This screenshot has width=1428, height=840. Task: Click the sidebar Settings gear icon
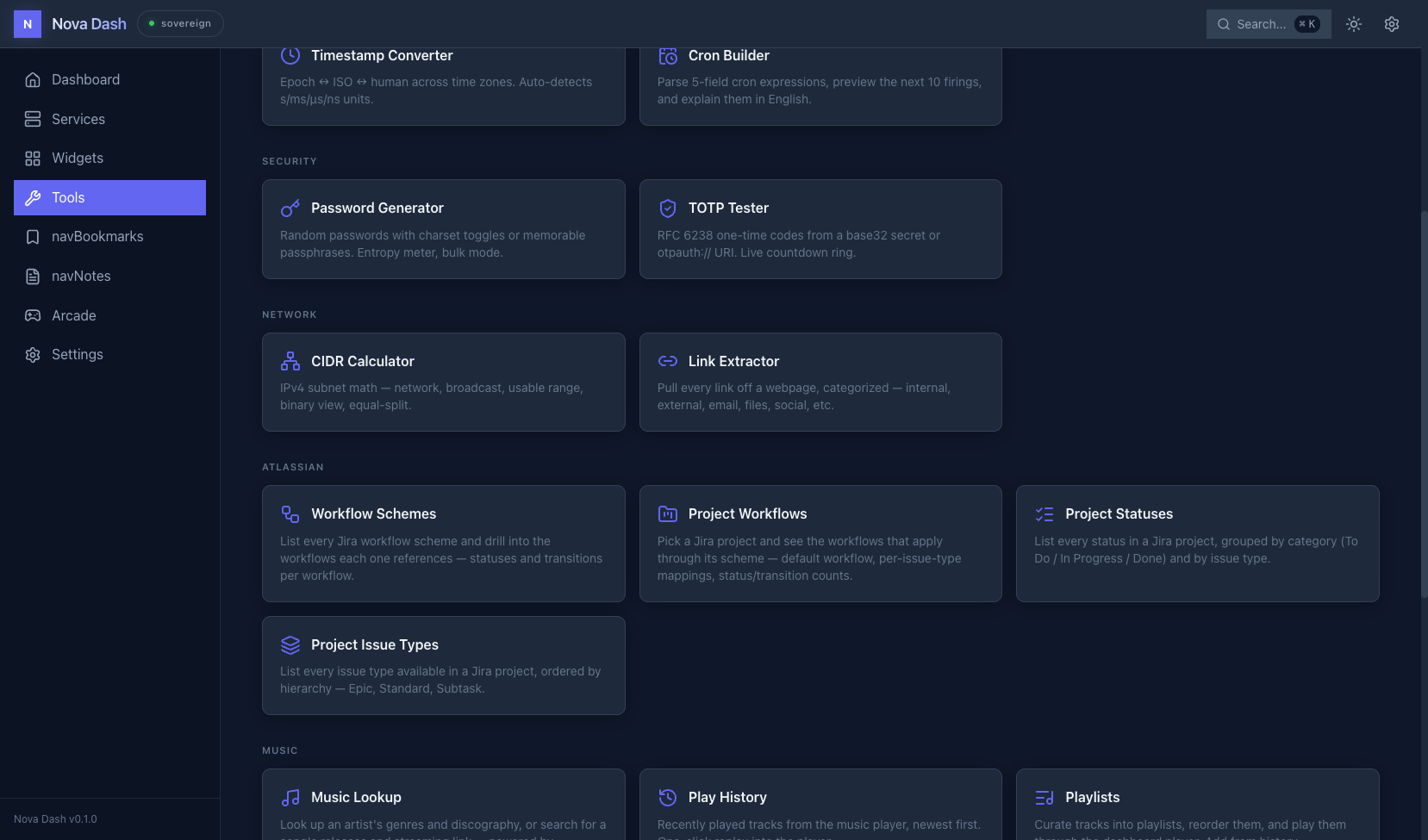coord(33,355)
